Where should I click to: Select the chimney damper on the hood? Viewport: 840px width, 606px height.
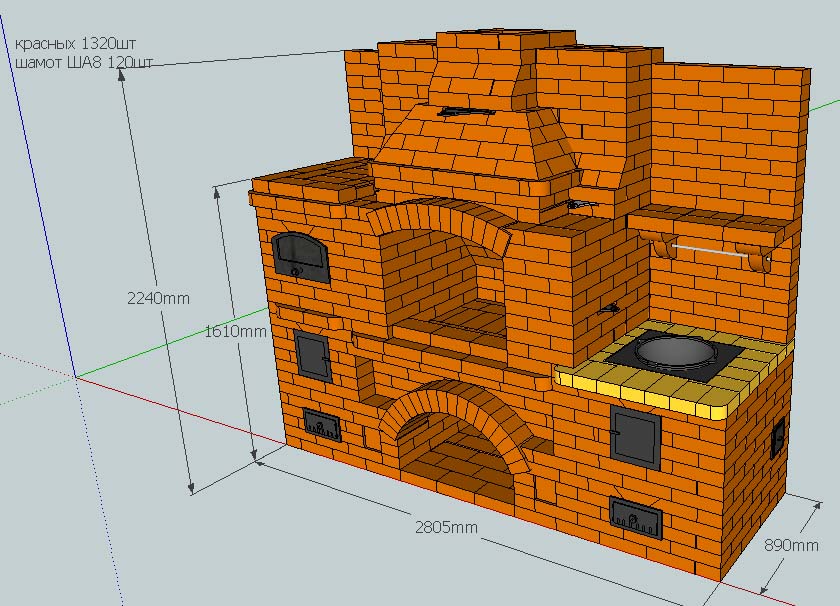(x=463, y=110)
